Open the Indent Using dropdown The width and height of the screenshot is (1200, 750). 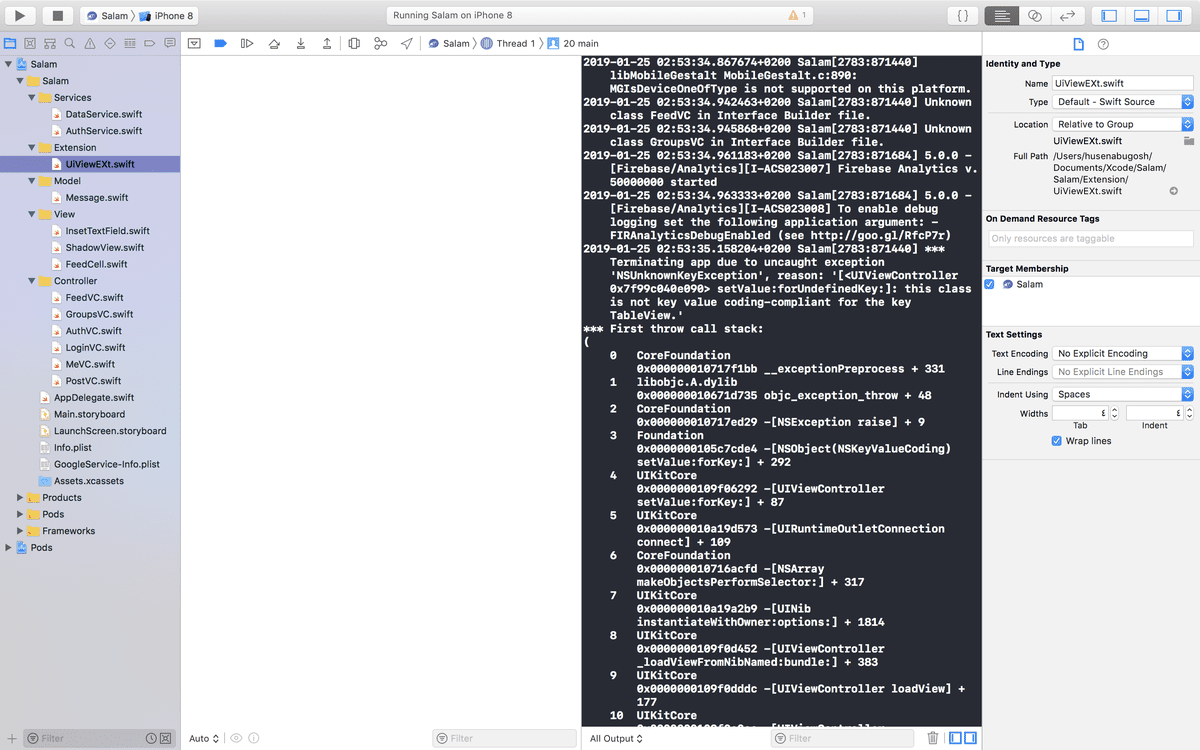(1123, 394)
